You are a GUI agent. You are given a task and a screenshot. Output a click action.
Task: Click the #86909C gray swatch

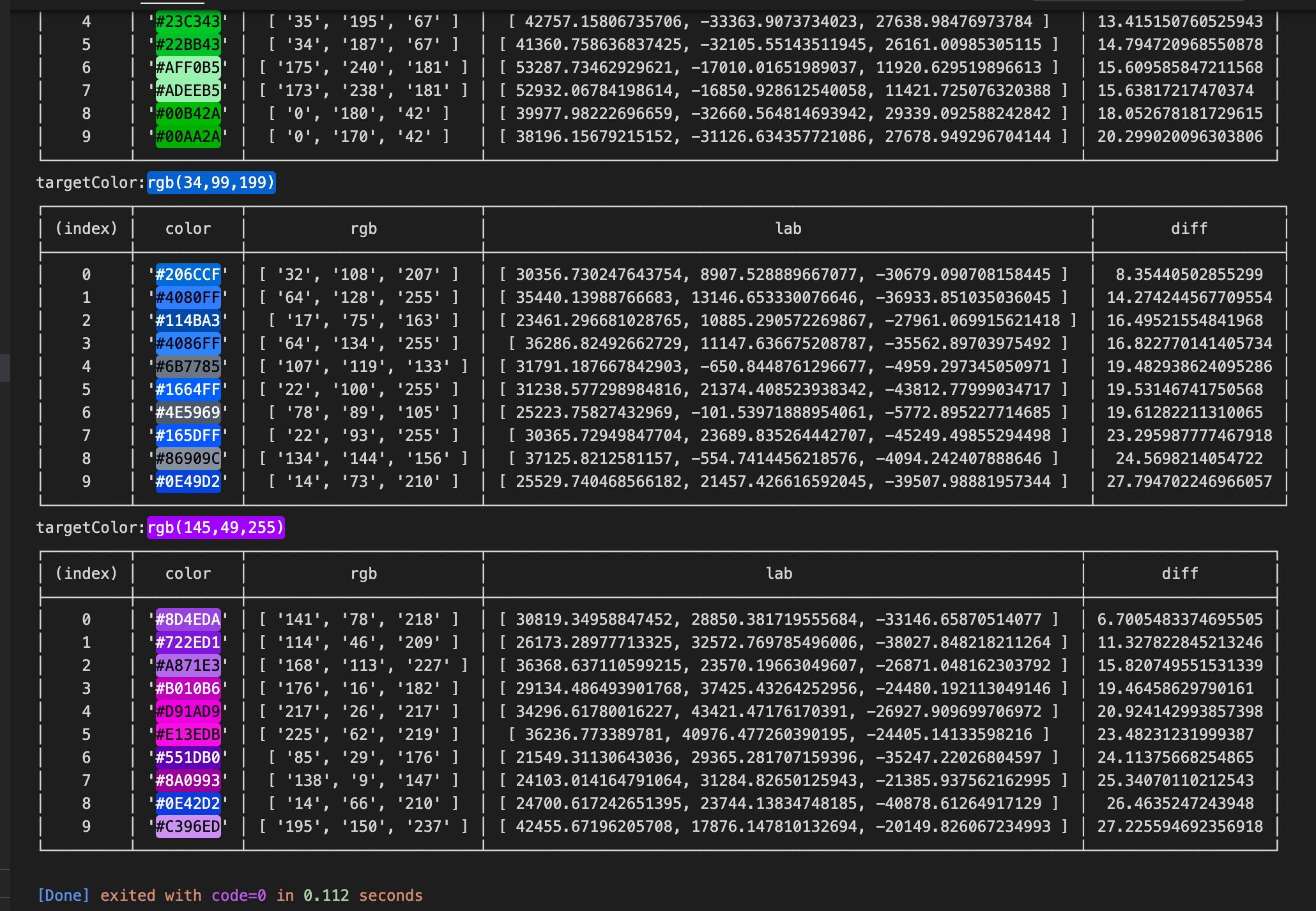pyautogui.click(x=188, y=459)
